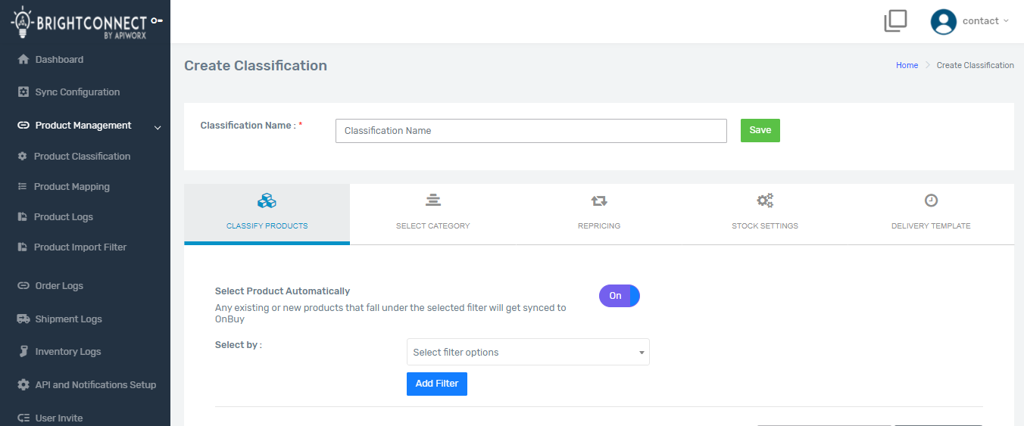Open the contact account dropdown arrow
Image resolution: width=1024 pixels, height=426 pixels.
click(1006, 21)
